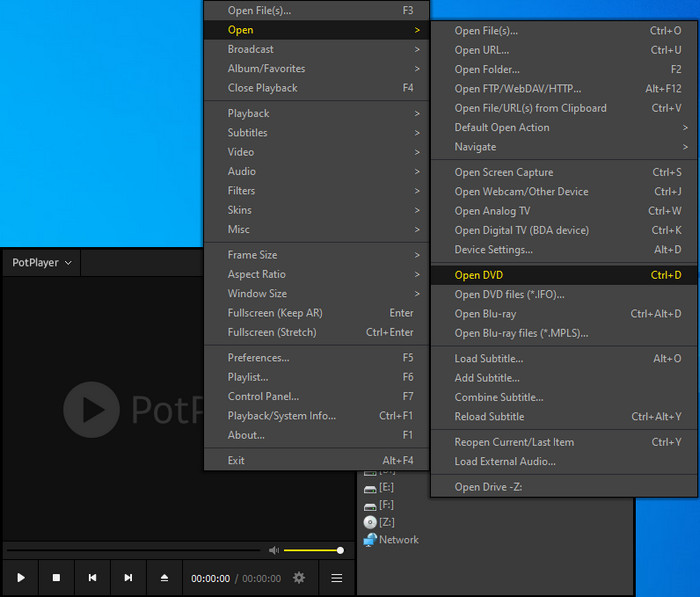The width and height of the screenshot is (700, 597).
Task: Click the playback seek bar
Action: coord(133,550)
